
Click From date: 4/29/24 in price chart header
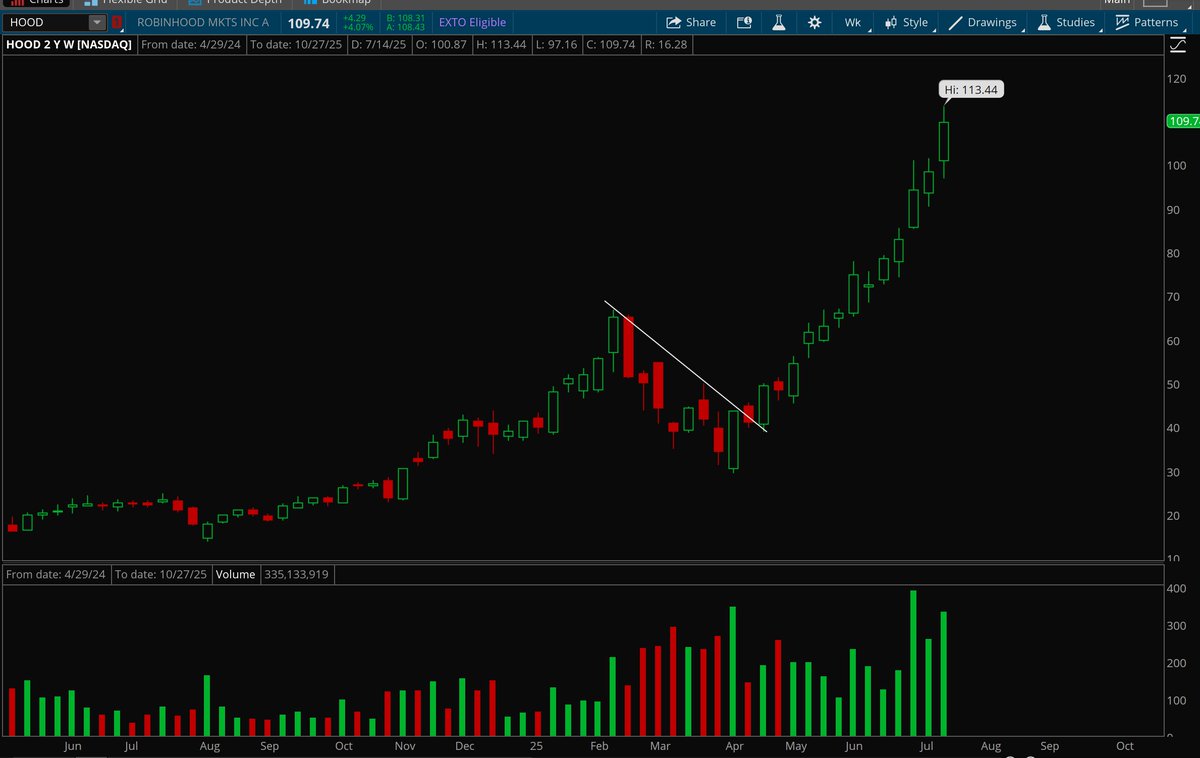[x=190, y=44]
